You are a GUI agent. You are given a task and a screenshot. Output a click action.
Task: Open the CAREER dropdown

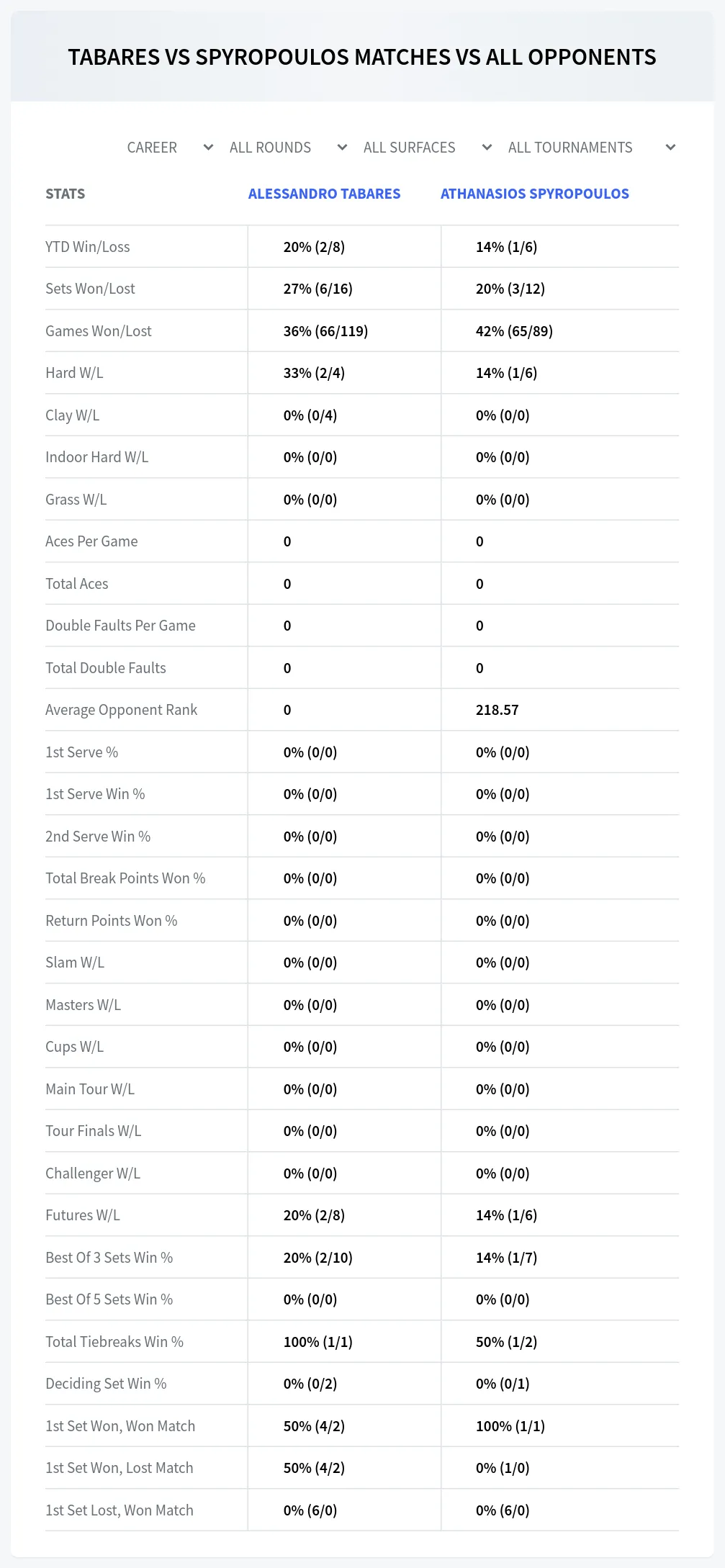tap(170, 148)
